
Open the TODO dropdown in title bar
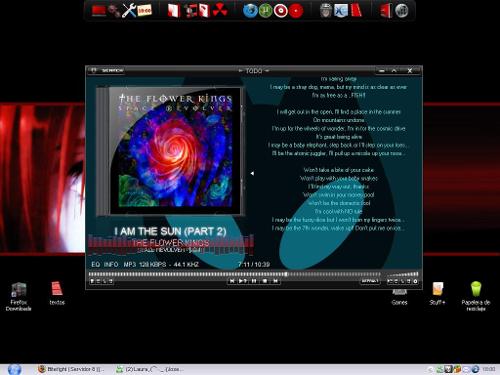(x=254, y=71)
